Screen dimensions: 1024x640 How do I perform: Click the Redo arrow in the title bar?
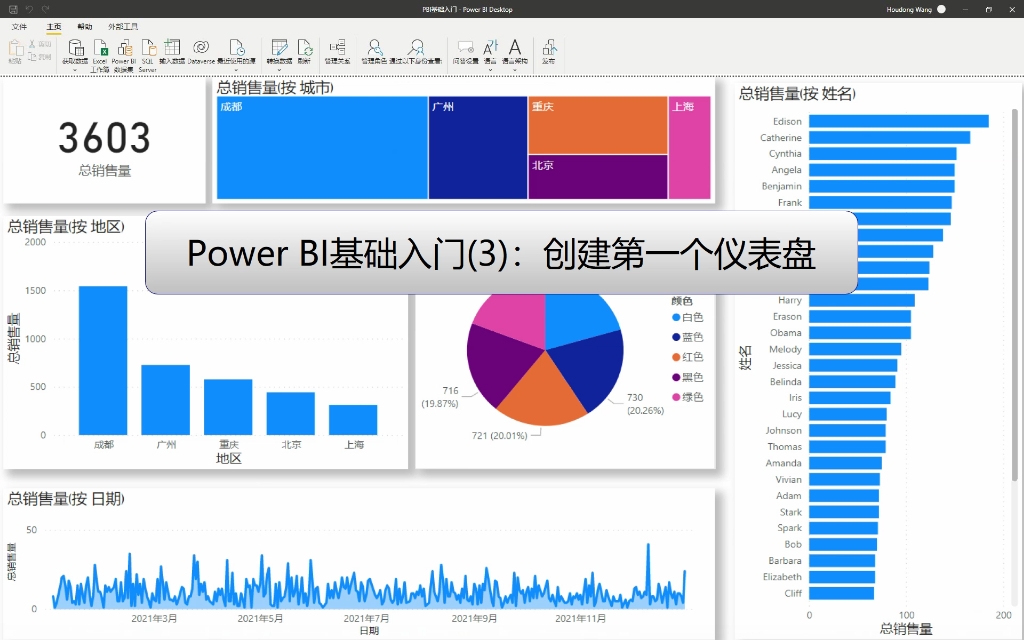[45, 9]
